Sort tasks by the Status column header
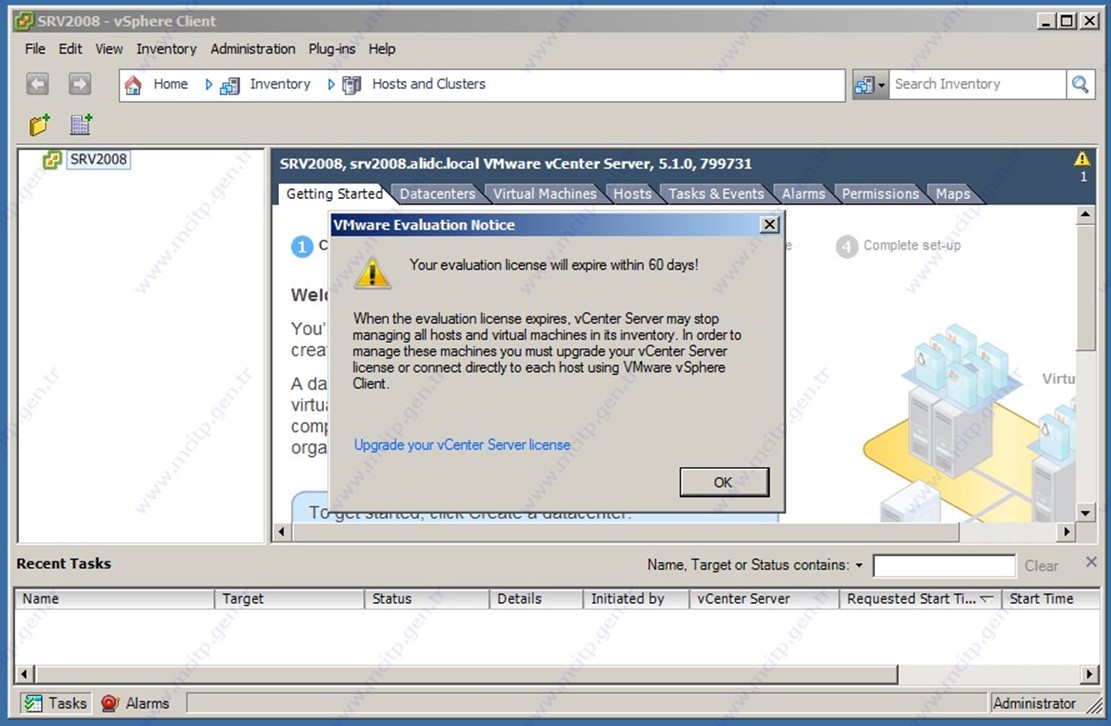This screenshot has width=1111, height=726. (x=427, y=599)
